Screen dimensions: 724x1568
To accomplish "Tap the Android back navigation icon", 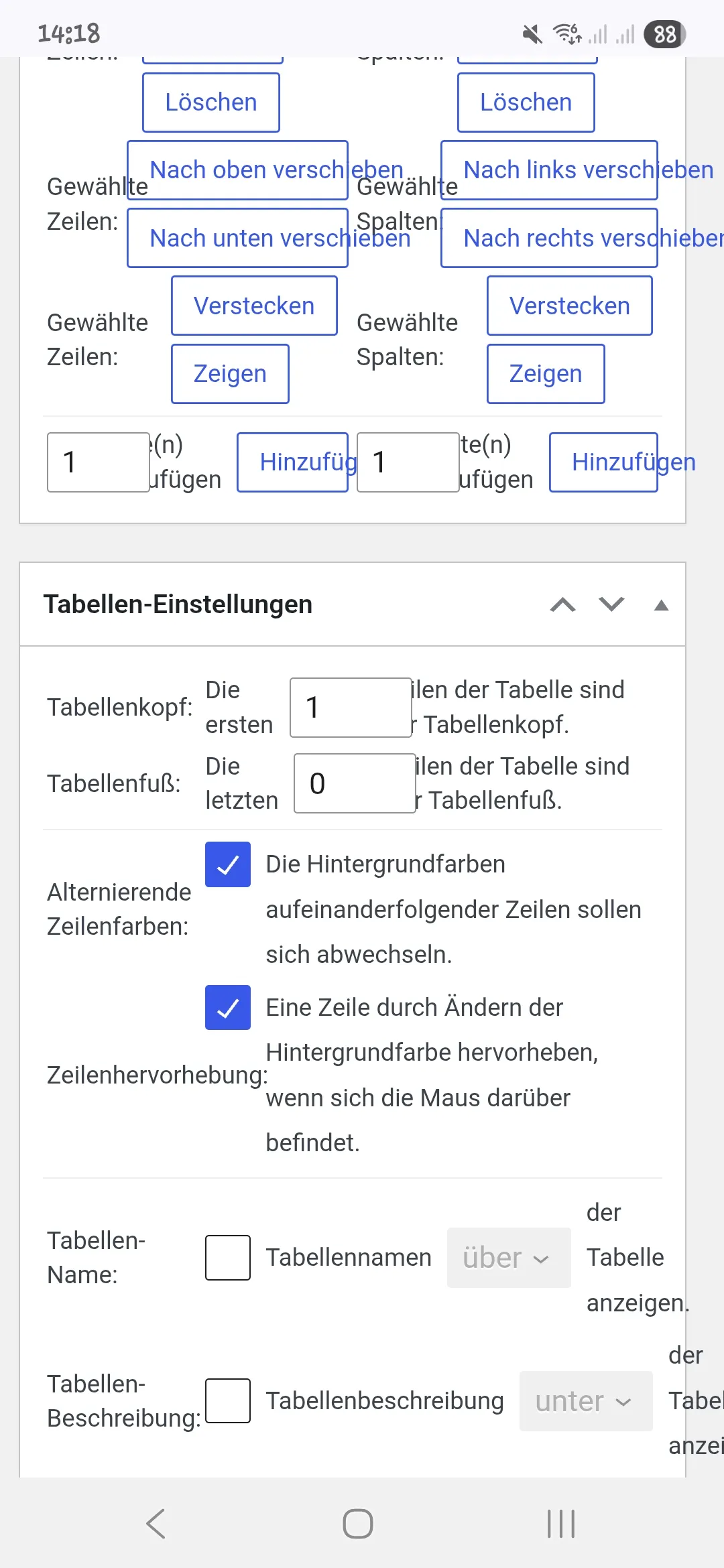I will pos(156,1524).
